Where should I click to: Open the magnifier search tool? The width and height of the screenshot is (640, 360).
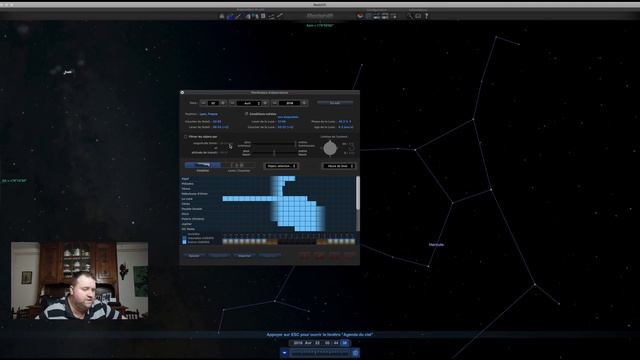point(410,16)
